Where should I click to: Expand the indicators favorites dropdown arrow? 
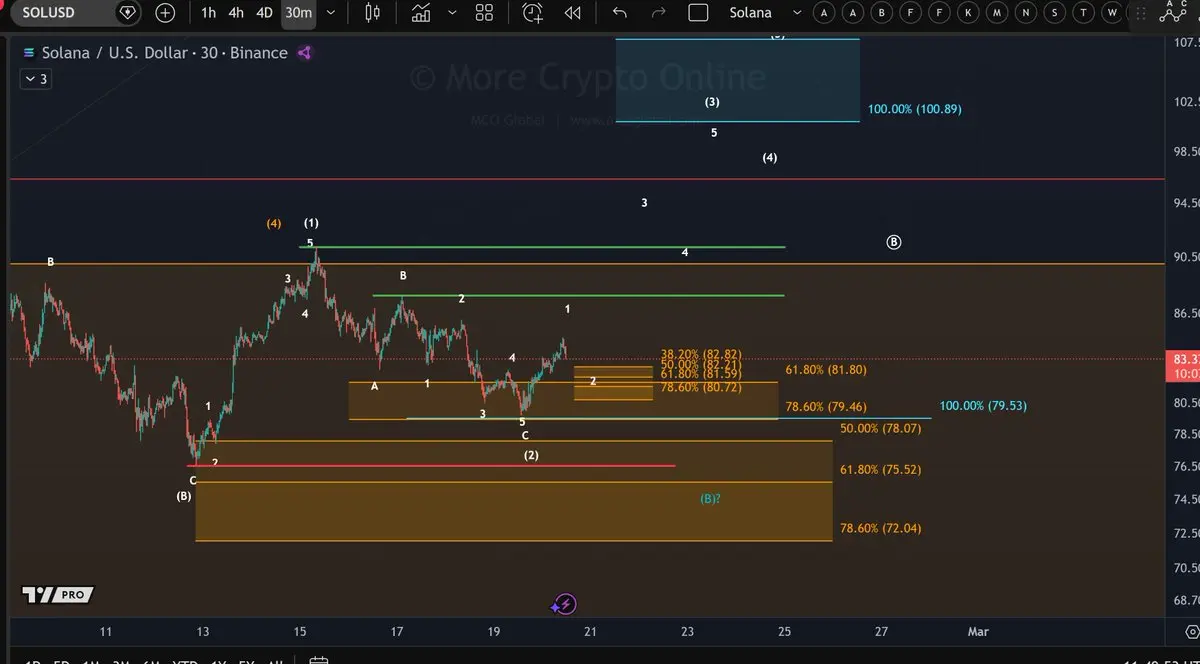point(452,13)
